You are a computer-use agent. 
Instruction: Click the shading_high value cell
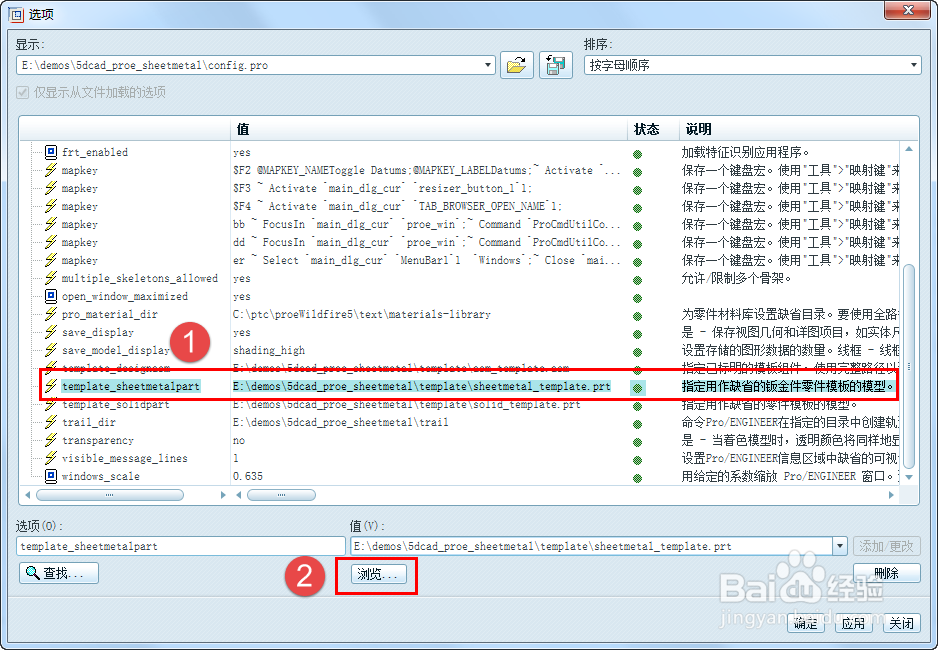tap(269, 350)
